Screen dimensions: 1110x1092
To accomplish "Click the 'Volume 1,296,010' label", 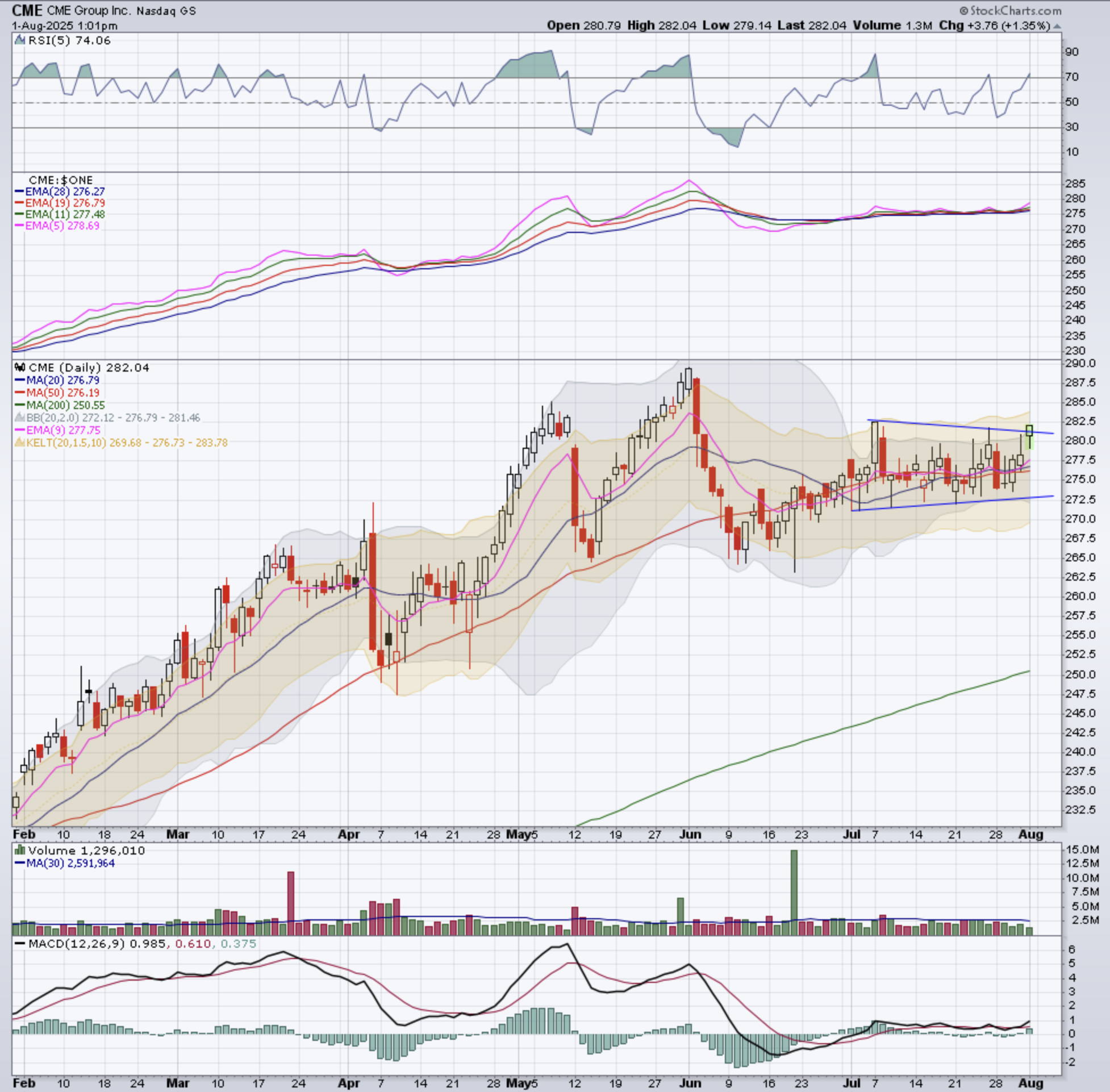I will 86,851.
